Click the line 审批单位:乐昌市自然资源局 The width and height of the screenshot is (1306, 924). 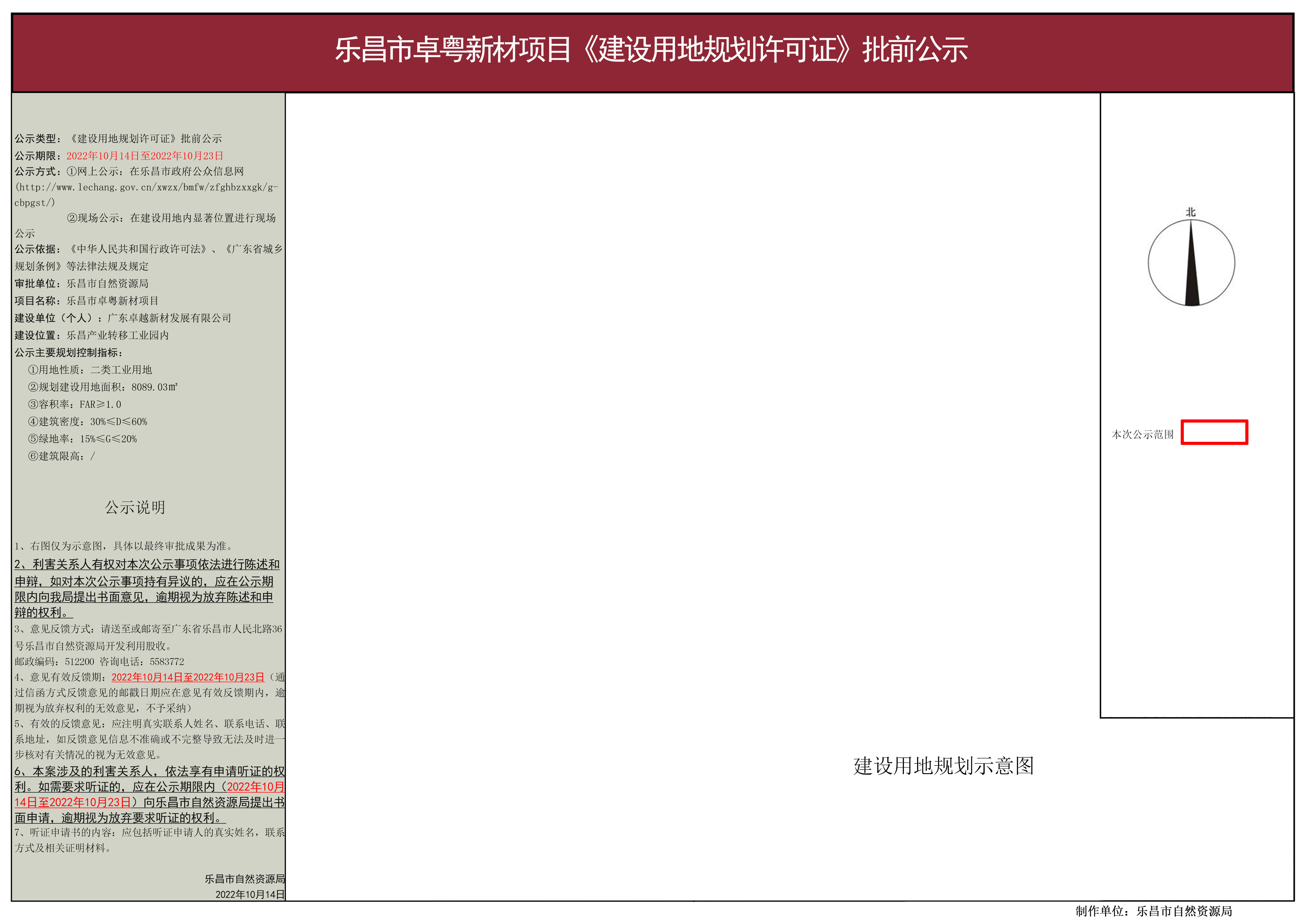[81, 283]
